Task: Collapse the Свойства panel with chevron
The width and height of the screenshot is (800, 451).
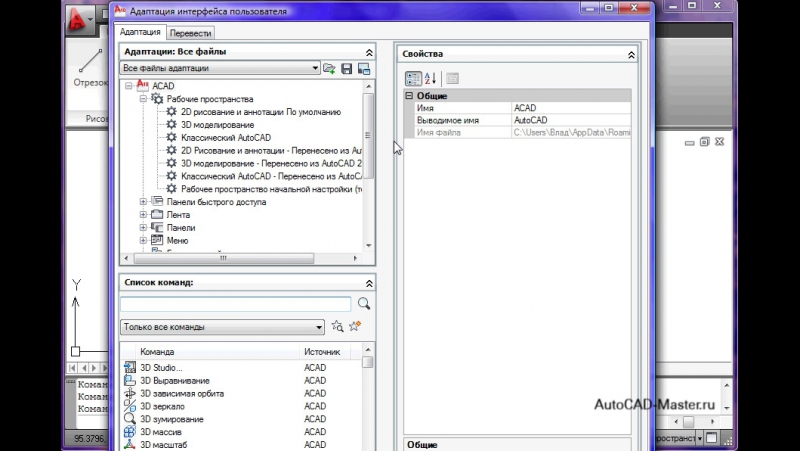Action: pyautogui.click(x=630, y=54)
